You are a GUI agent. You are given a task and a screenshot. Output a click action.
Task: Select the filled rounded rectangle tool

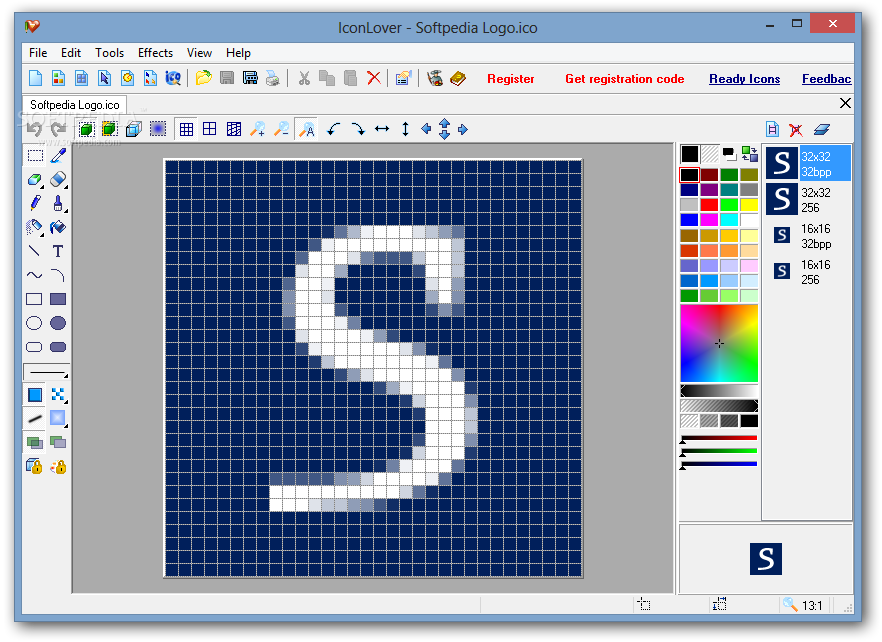[x=58, y=347]
